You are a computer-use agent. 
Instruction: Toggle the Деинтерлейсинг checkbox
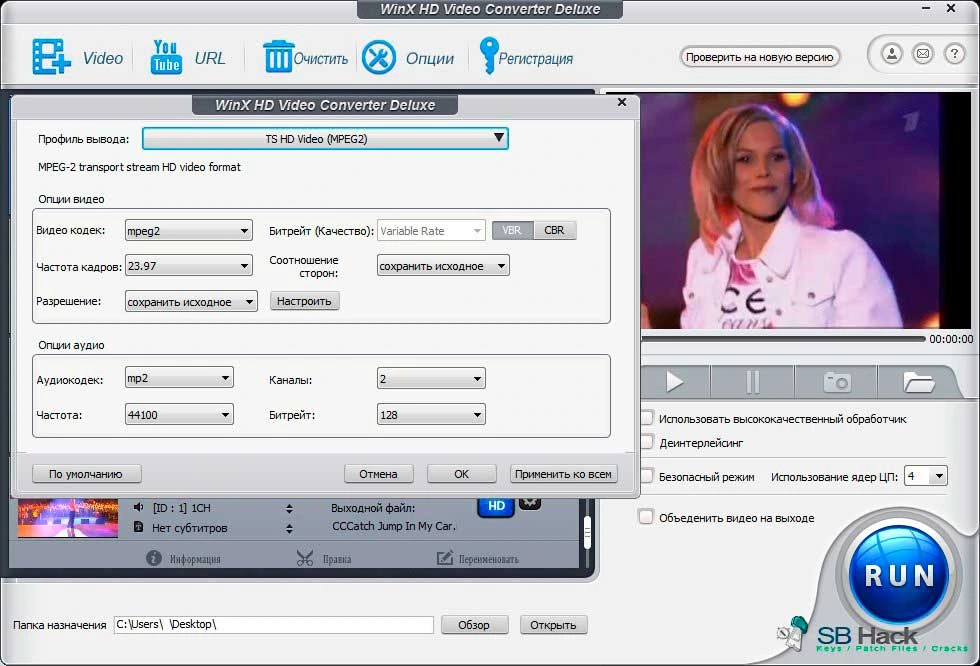[x=647, y=442]
